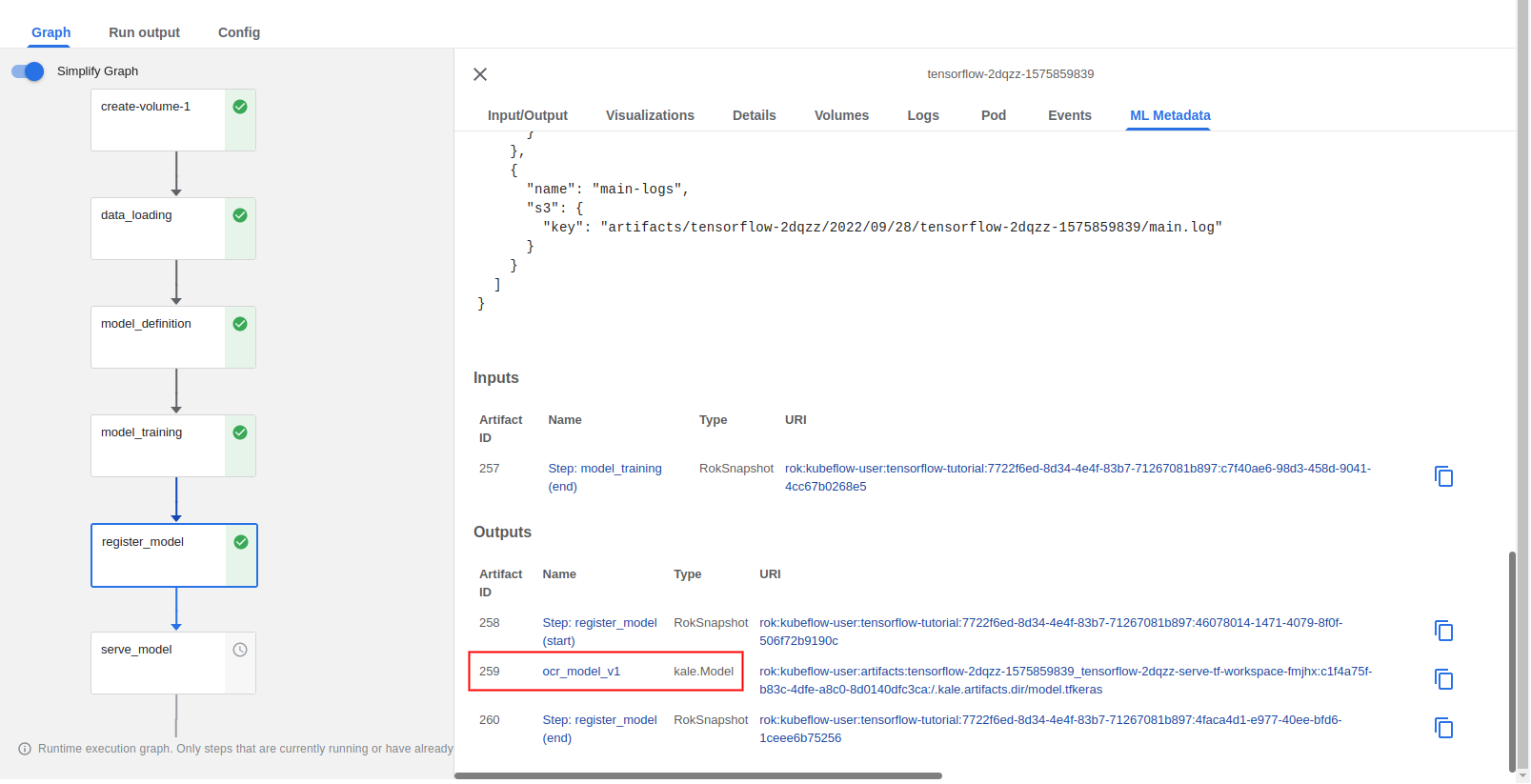Select the serve_model graph node

(x=173, y=663)
